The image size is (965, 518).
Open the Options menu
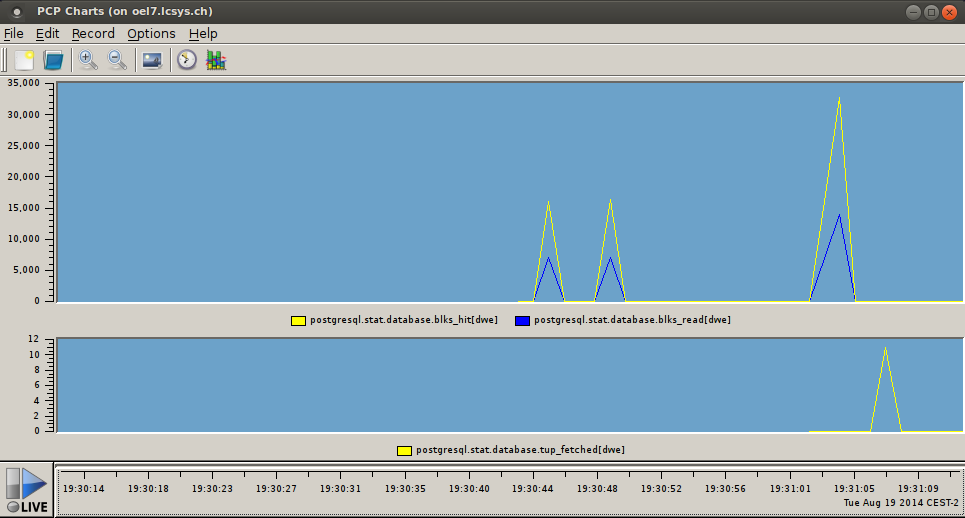(x=151, y=33)
